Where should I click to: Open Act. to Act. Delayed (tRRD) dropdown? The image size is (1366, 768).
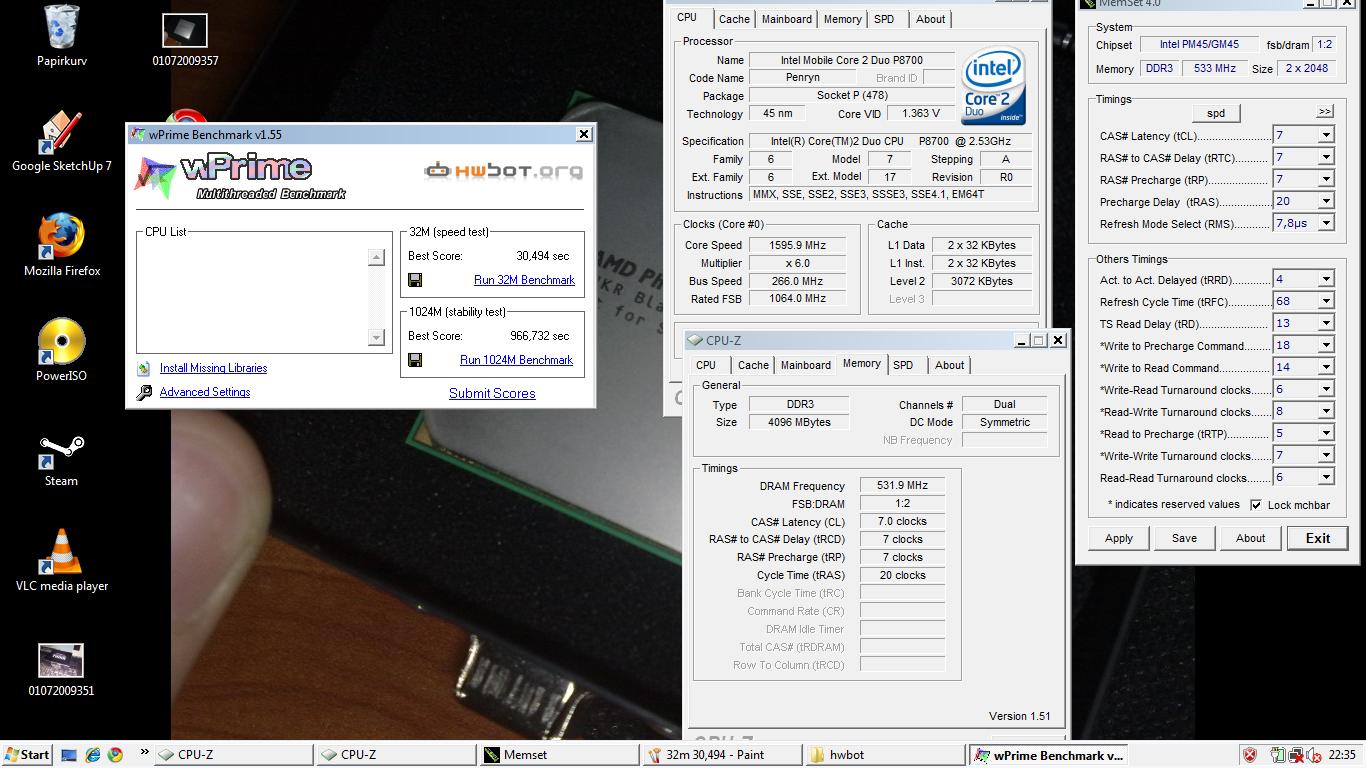click(1326, 279)
